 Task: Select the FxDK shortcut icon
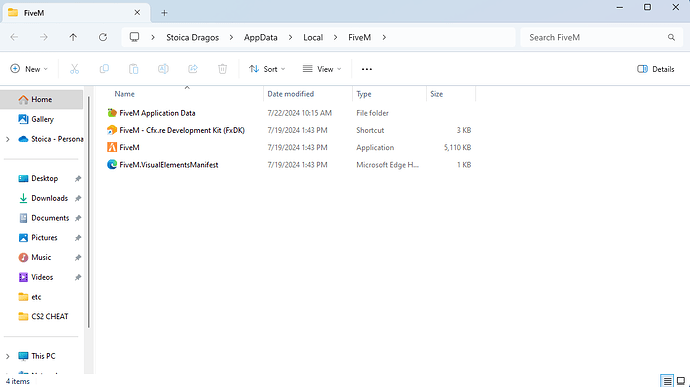(x=112, y=130)
